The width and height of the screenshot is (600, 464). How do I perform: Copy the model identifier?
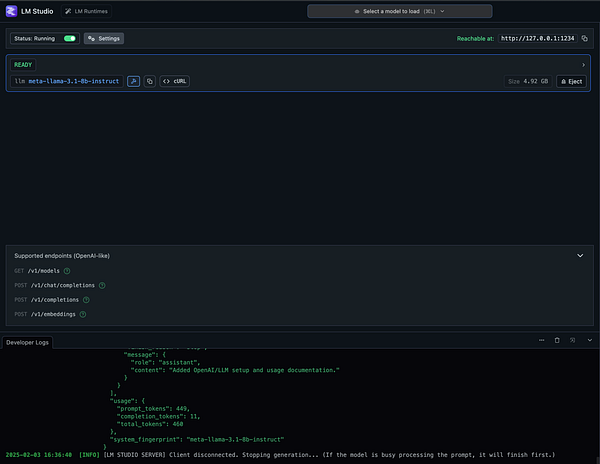(150, 81)
